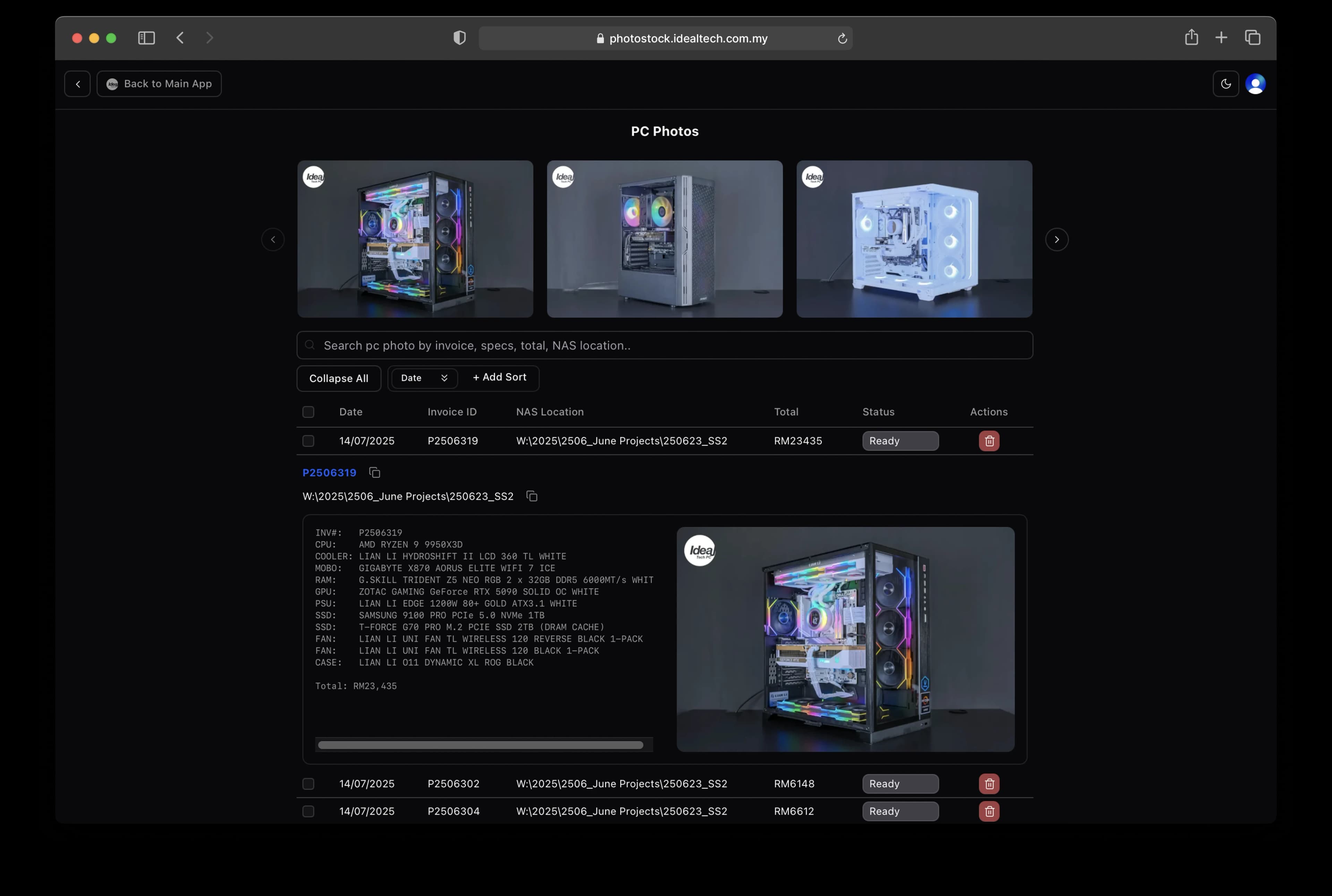Toggle dark mode moon icon

pos(1226,84)
